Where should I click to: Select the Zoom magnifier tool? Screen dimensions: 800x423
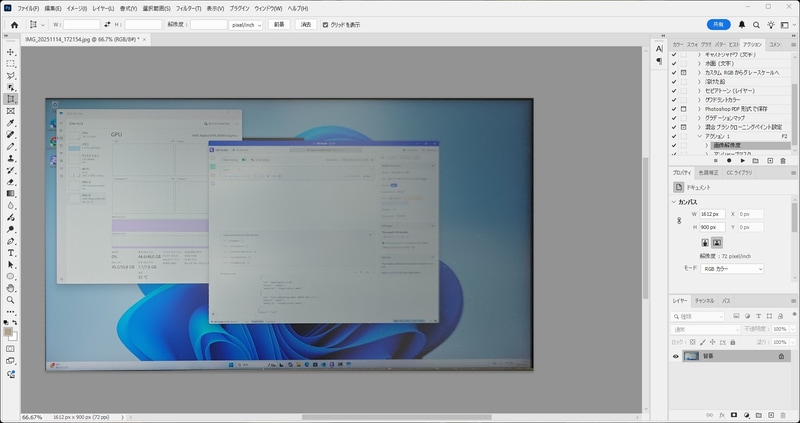click(x=10, y=300)
